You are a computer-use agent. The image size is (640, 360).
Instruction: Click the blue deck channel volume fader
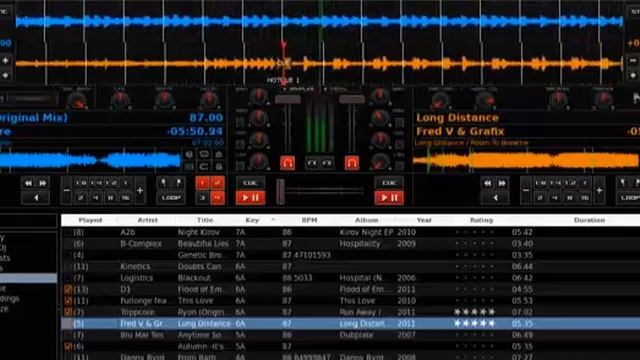[288, 99]
